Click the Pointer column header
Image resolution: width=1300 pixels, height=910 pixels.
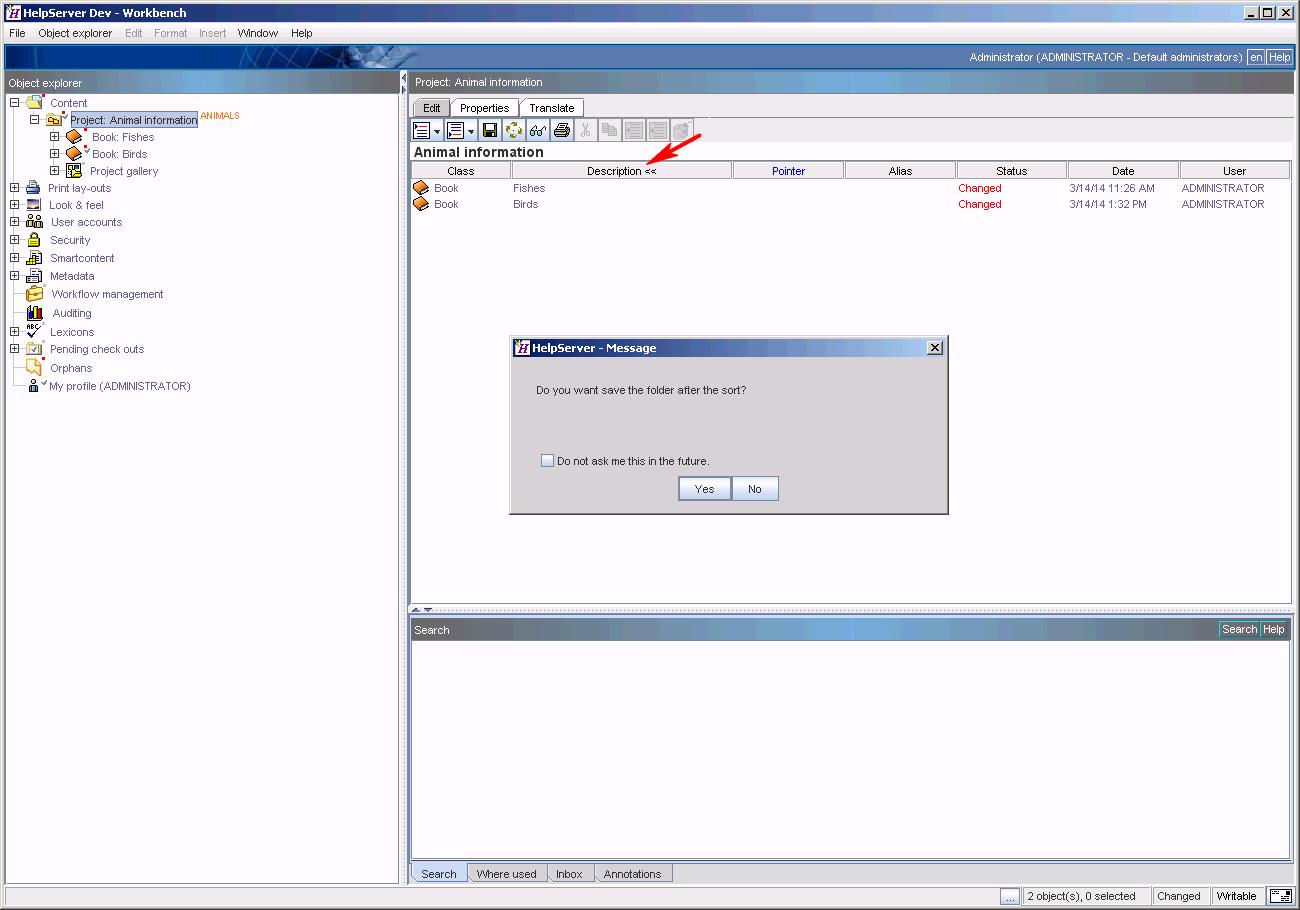788,171
